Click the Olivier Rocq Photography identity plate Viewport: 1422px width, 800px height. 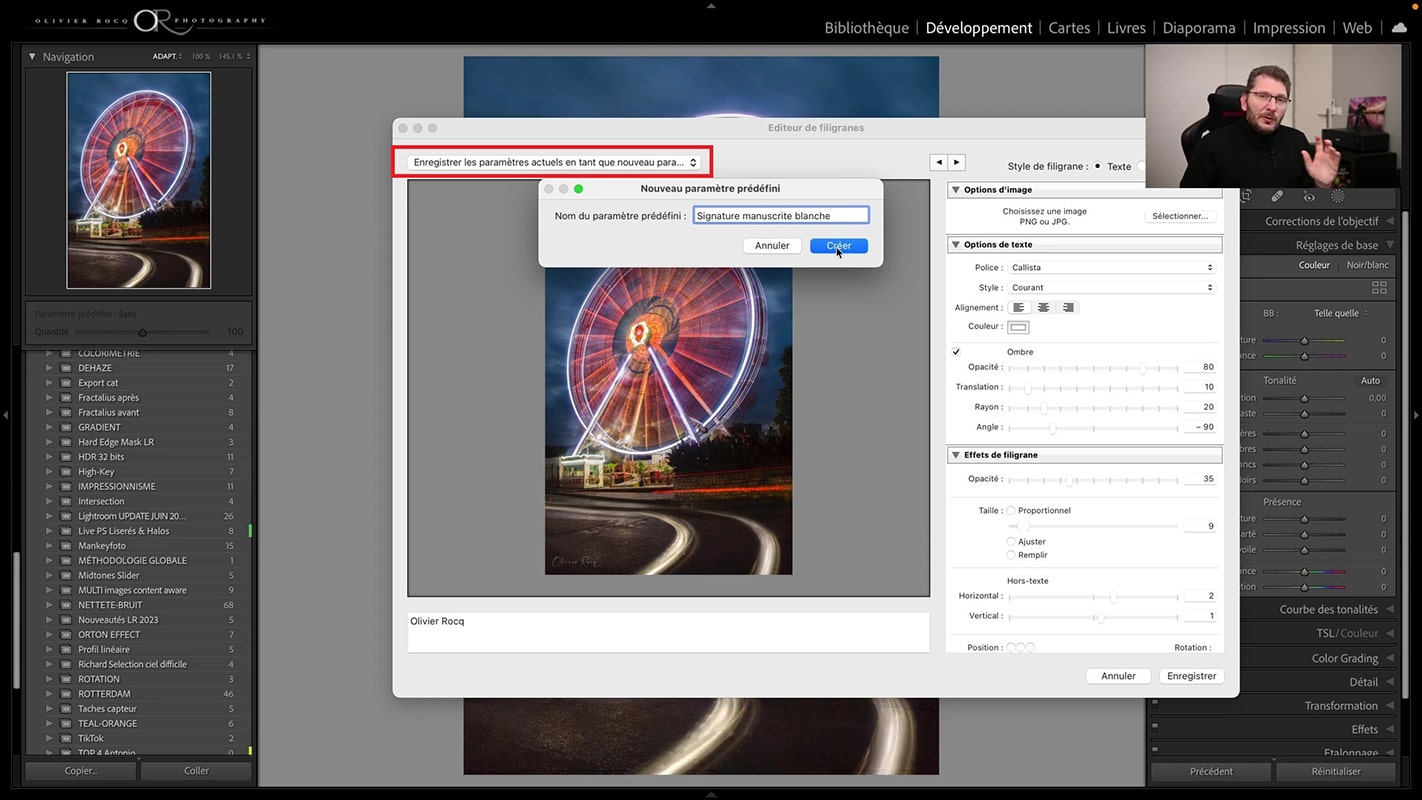pos(150,20)
